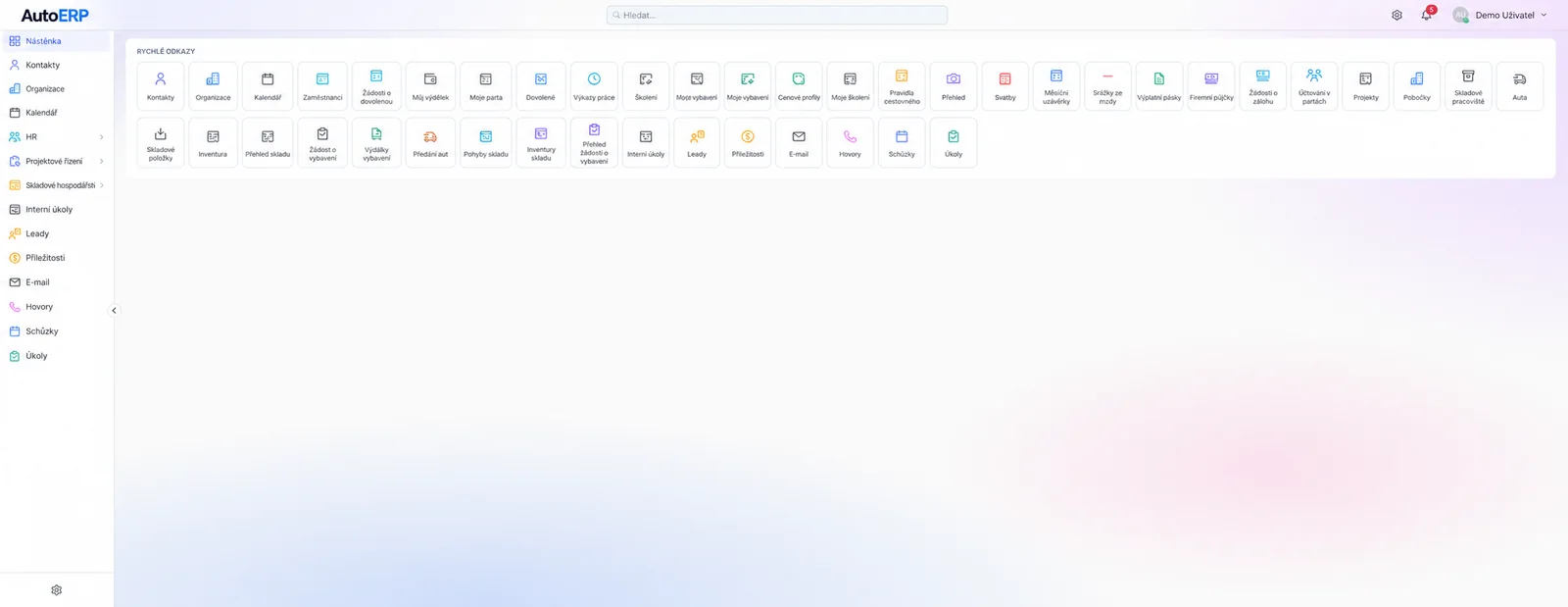Open the Demo Uživatel account dropdown
This screenshot has width=1568, height=607.
pyautogui.click(x=1500, y=15)
